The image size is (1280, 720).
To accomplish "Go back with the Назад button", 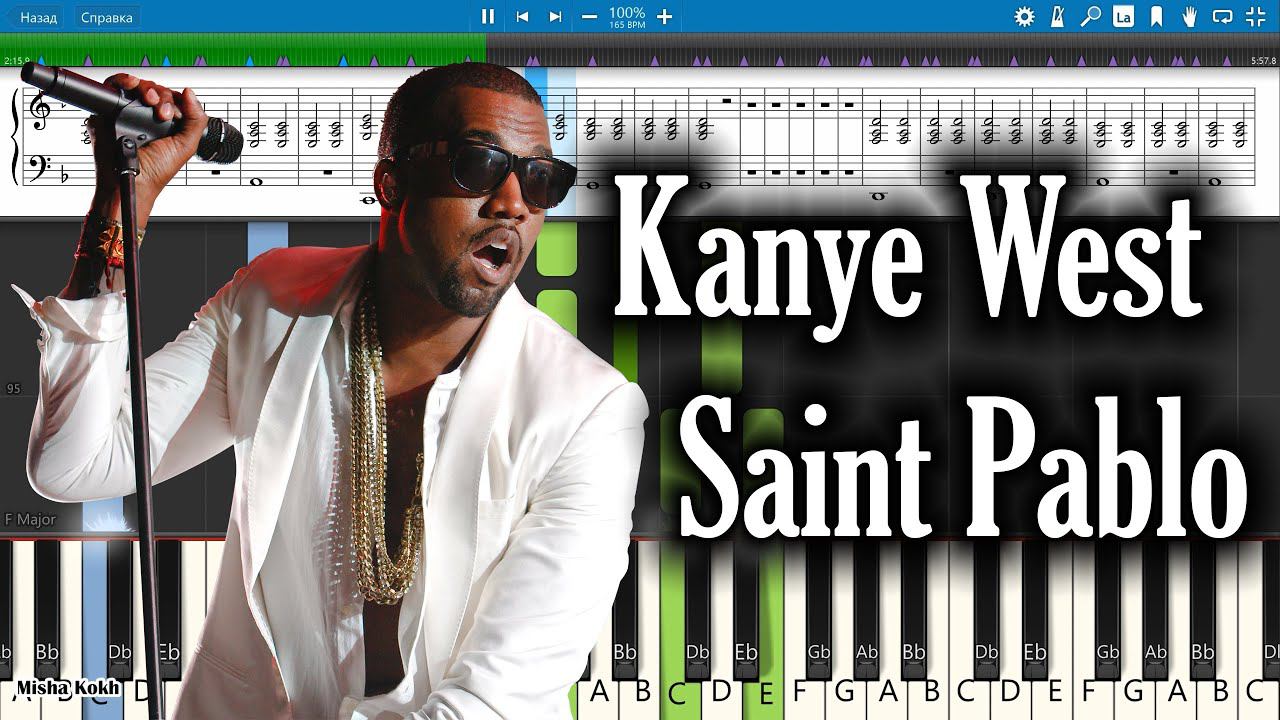I will point(37,17).
